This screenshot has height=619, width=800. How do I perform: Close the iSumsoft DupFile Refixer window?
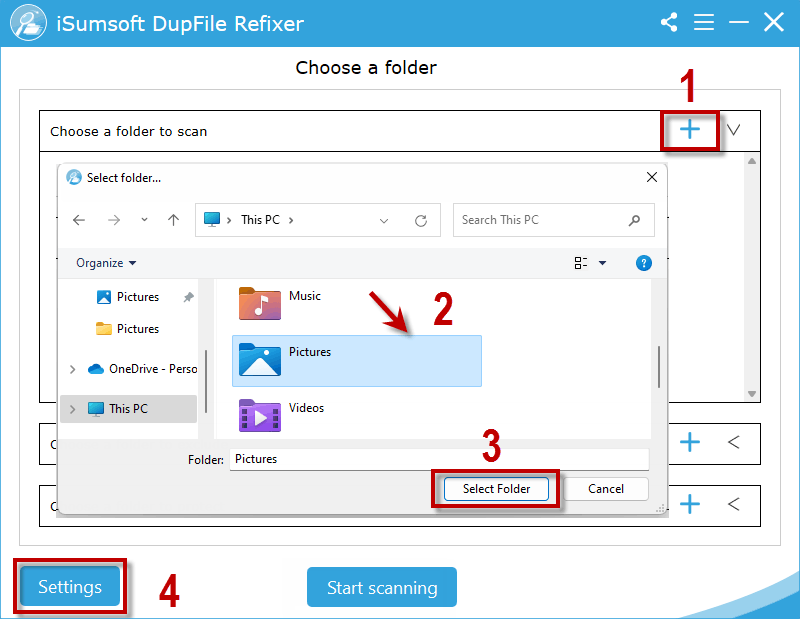[773, 22]
